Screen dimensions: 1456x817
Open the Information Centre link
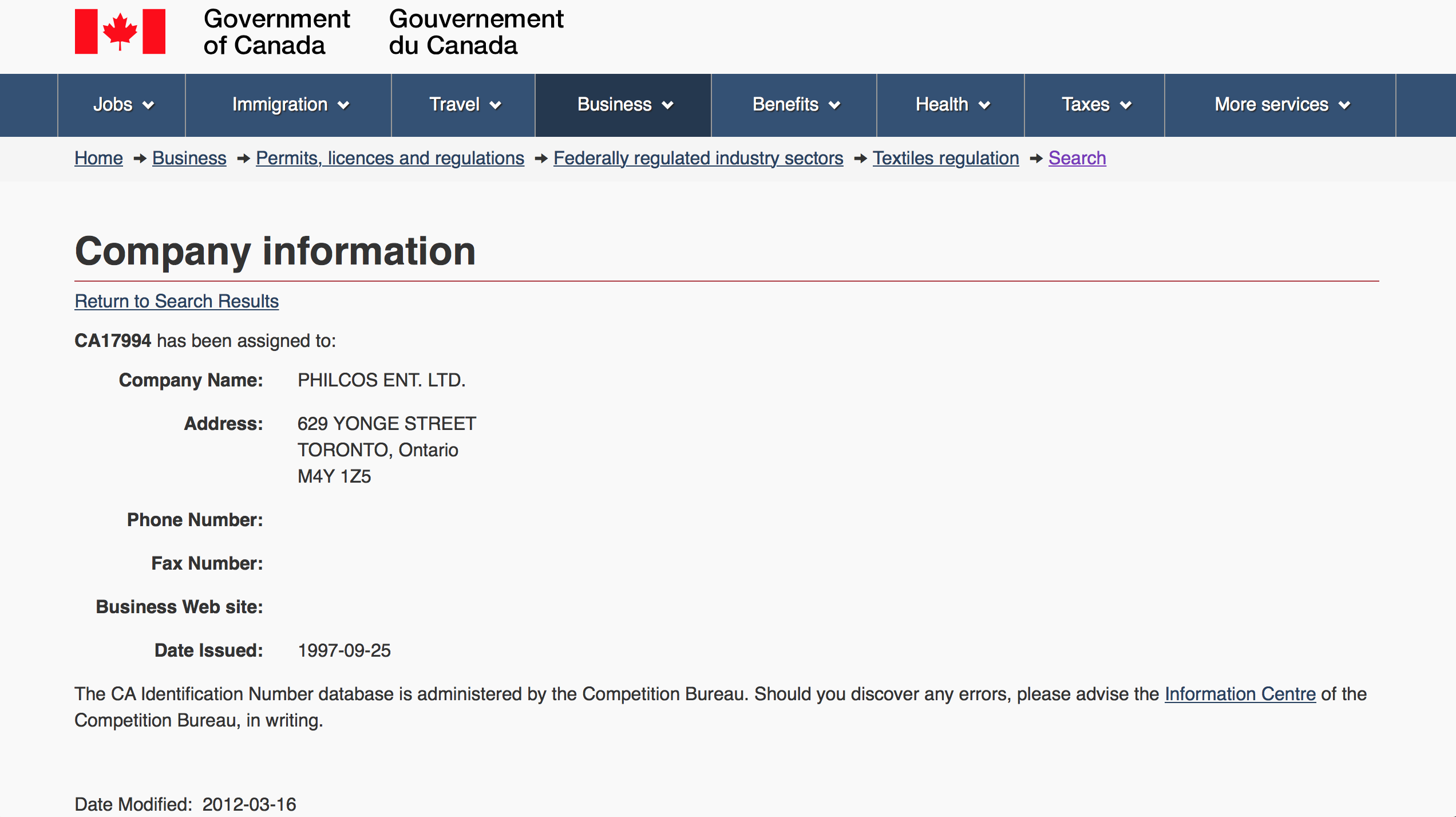1240,694
